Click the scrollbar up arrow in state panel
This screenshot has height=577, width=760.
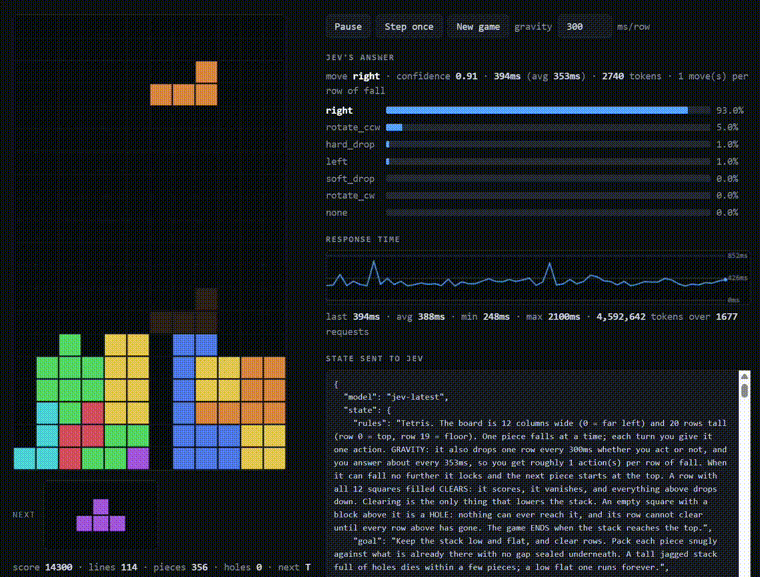[744, 377]
